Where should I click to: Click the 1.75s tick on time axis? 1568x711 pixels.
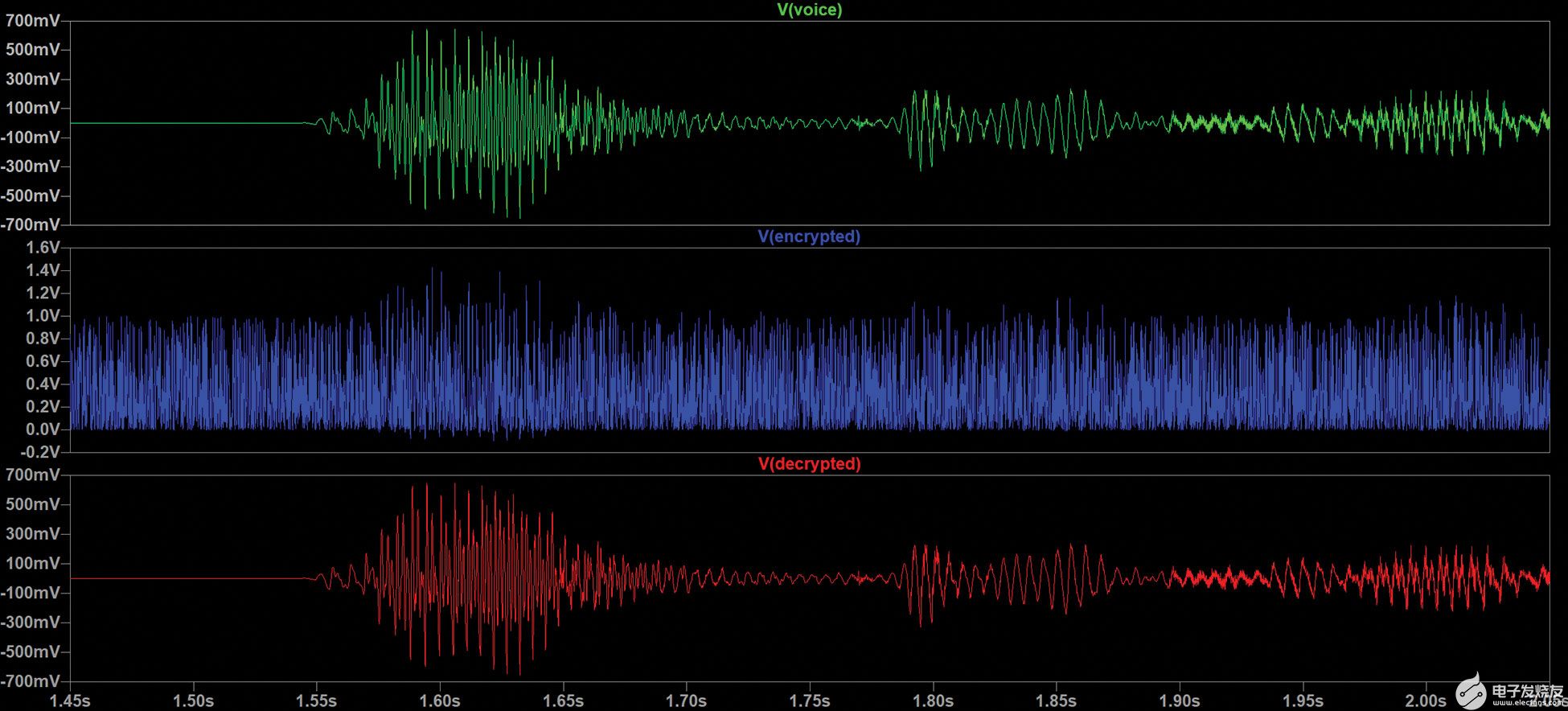click(810, 701)
